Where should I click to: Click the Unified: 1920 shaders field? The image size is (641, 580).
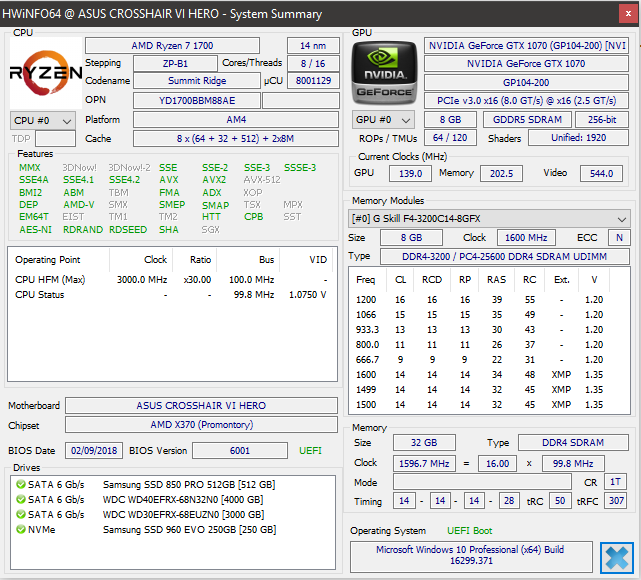pyautogui.click(x=578, y=138)
